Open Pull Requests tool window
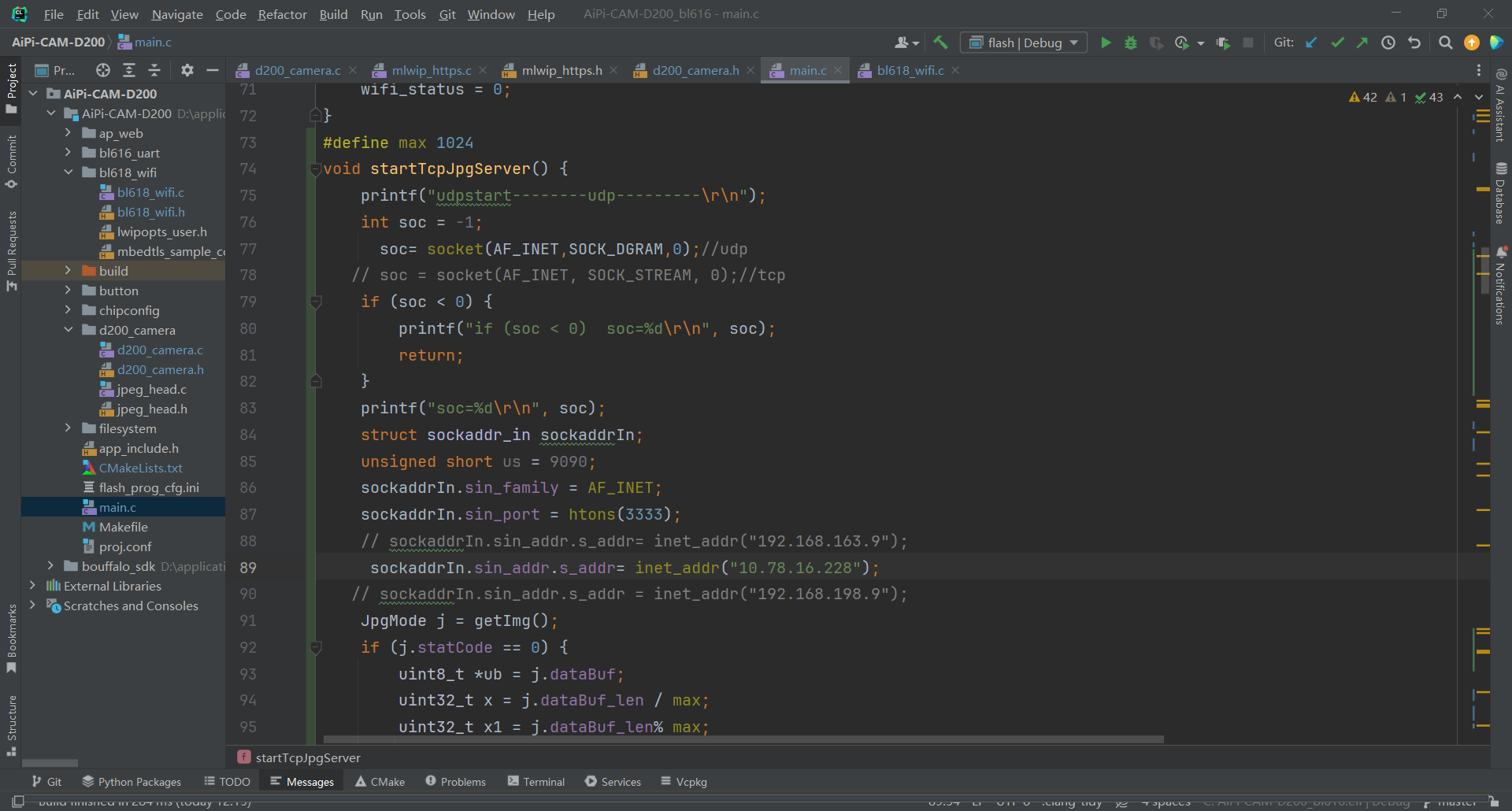Viewport: 1512px width, 811px height. coord(11,250)
